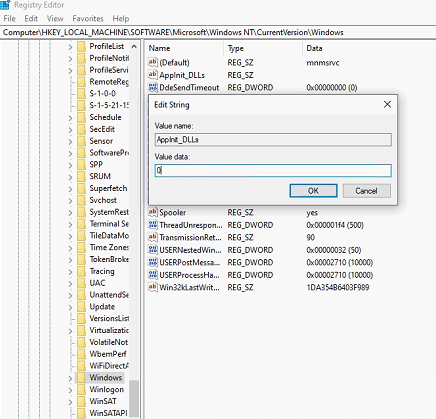
Task: Click the AppInit_DLLs string value icon
Action: [153, 75]
